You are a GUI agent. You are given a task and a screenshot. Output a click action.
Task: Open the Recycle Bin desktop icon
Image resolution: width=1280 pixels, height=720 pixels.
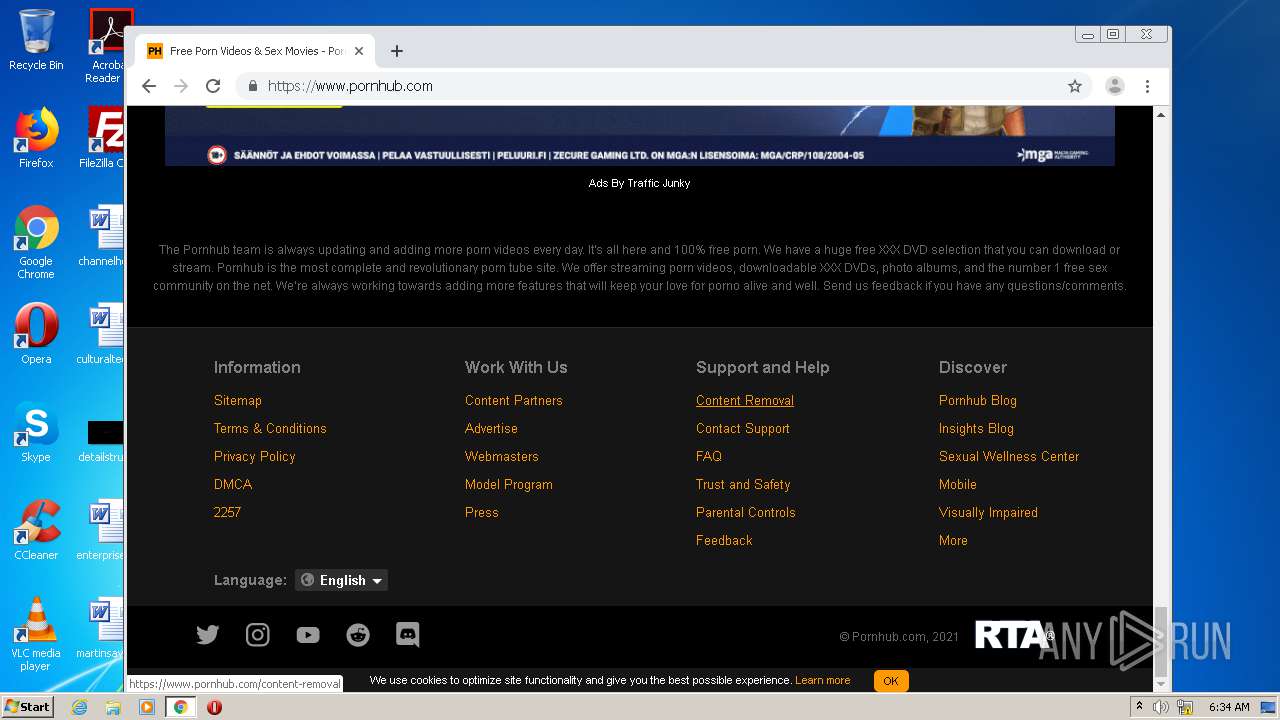36,40
